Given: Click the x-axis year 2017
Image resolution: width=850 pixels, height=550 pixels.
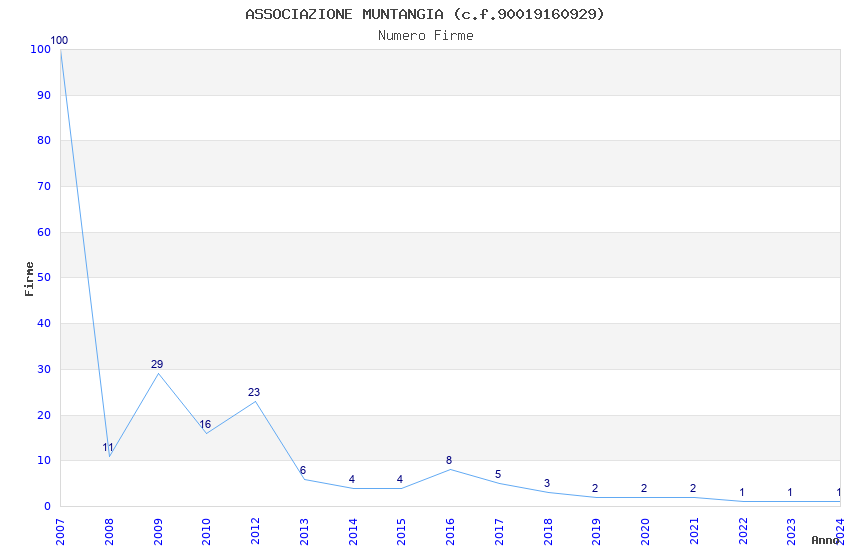Looking at the screenshot, I should [499, 532].
